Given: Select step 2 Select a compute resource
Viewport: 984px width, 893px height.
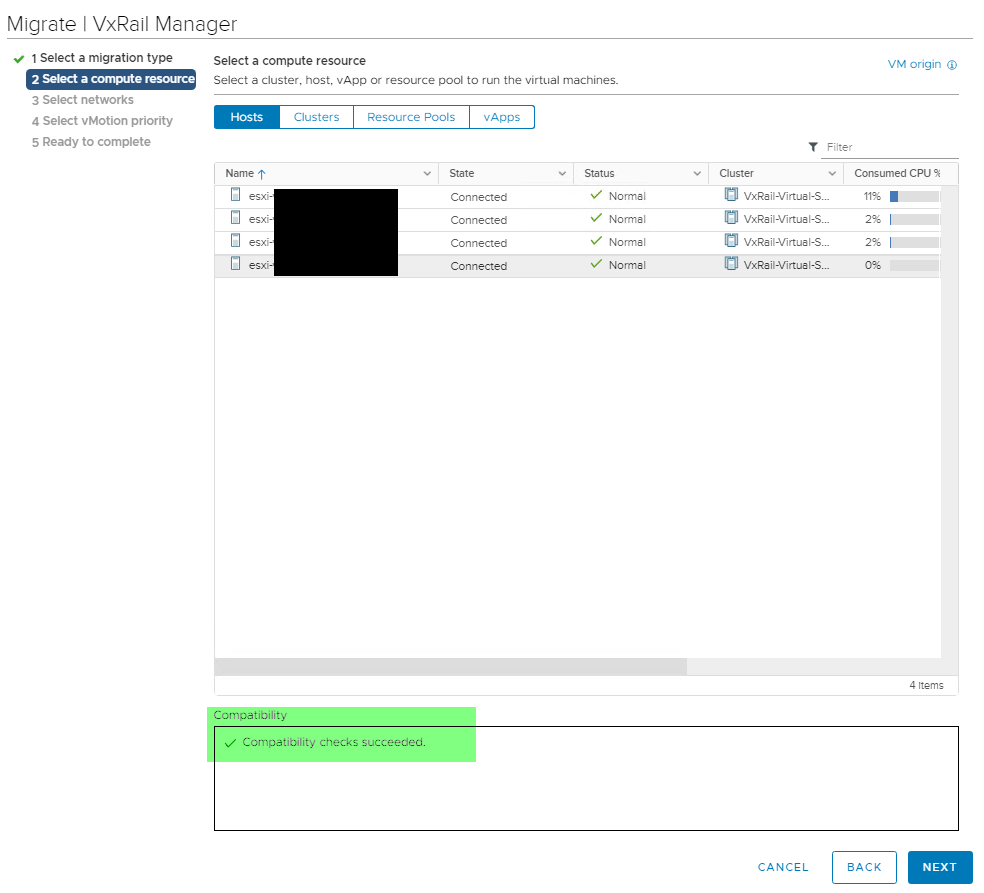Looking at the screenshot, I should click(111, 79).
